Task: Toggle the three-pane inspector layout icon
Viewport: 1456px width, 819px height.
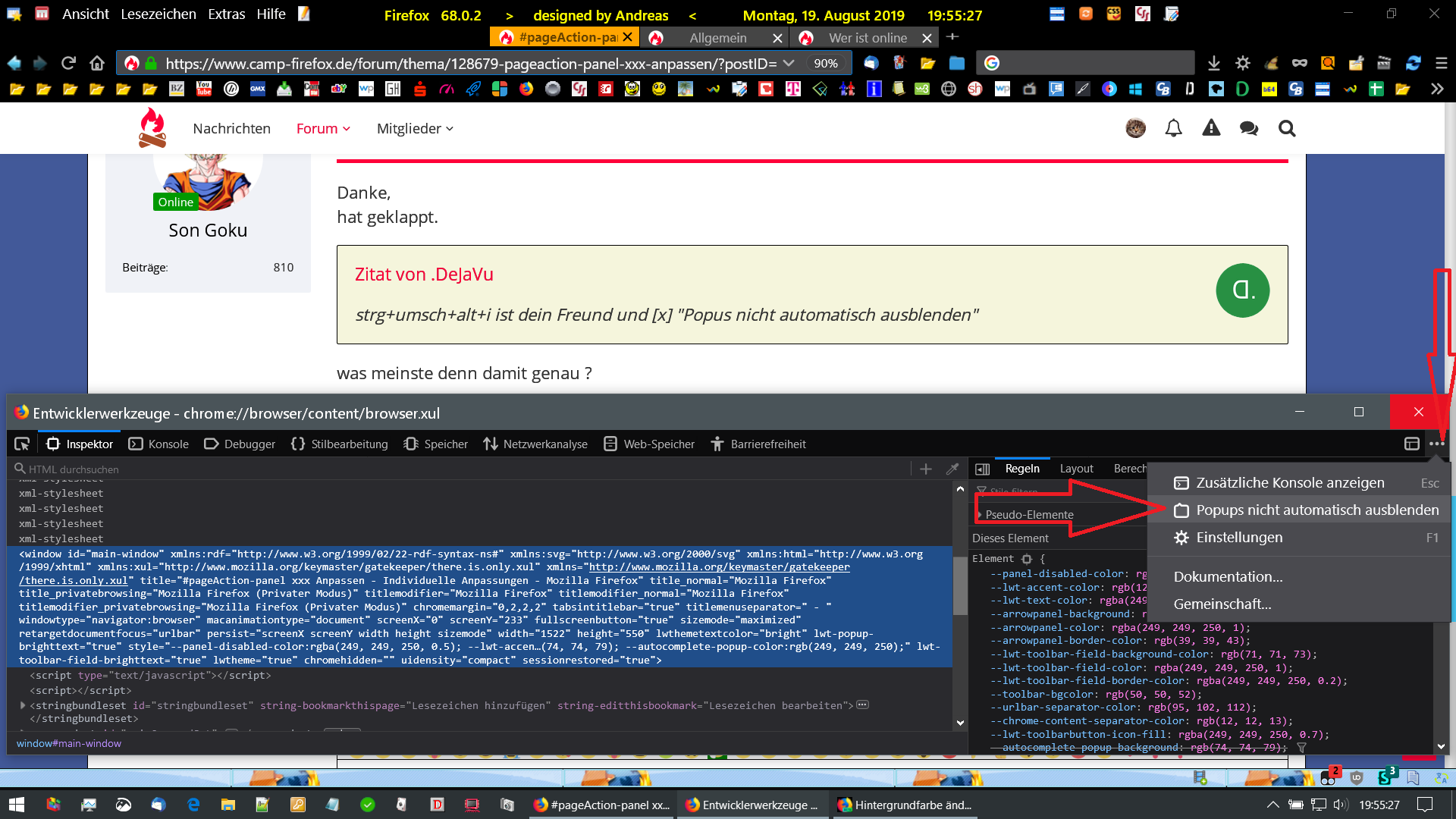Action: 983,469
